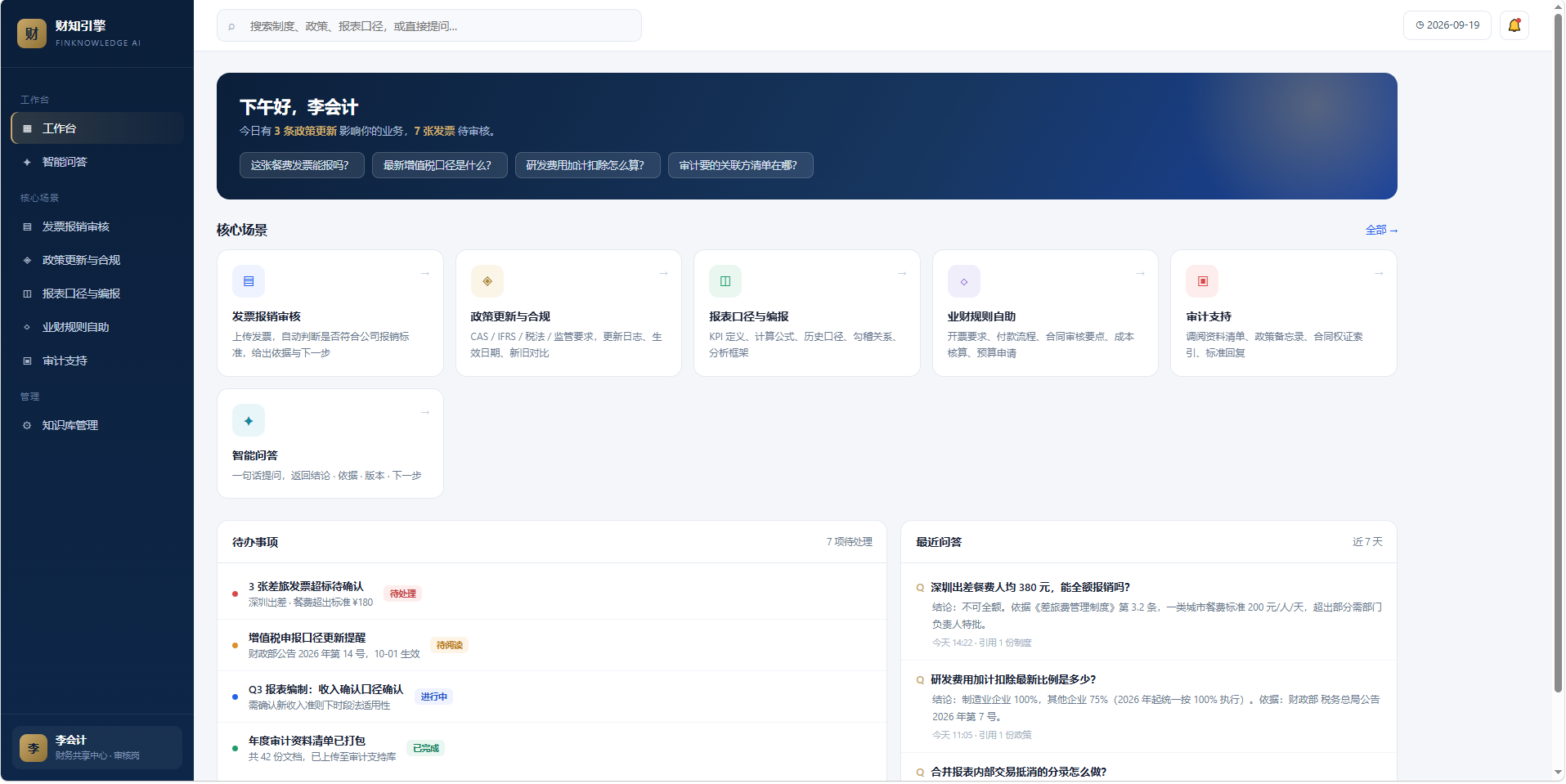This screenshot has width=1566, height=784.
Task: Open 业财规则自助 in the sidebar
Action: tap(98, 327)
